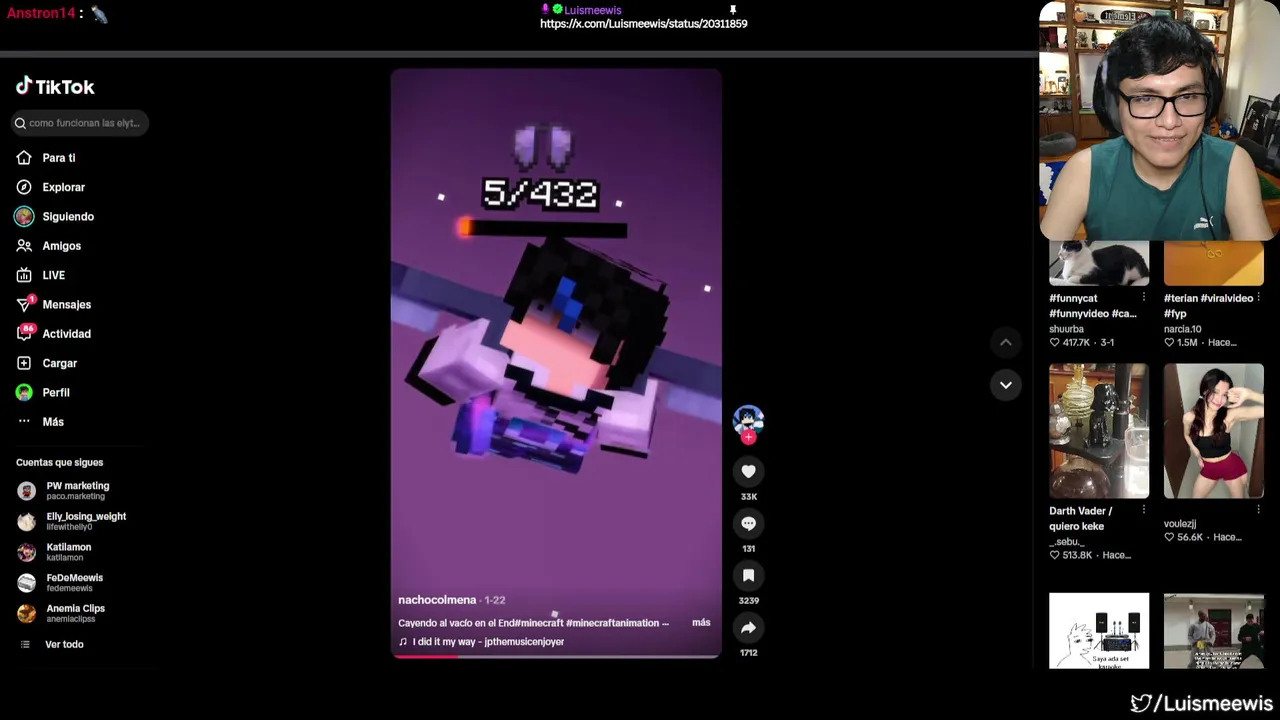The width and height of the screenshot is (1280, 720).
Task: Open the LIVE section
Action: pyautogui.click(x=53, y=275)
